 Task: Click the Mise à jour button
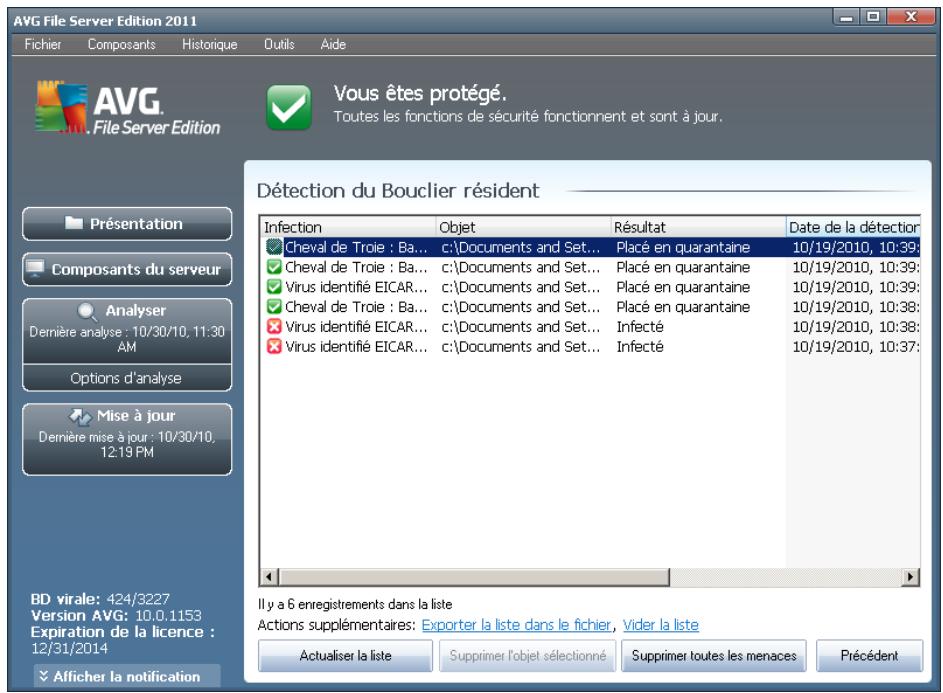click(x=127, y=439)
